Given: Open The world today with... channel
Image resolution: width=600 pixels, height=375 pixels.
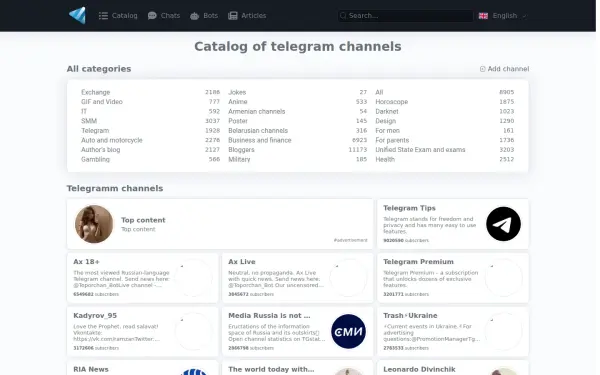Looking at the screenshot, I should tap(297, 368).
